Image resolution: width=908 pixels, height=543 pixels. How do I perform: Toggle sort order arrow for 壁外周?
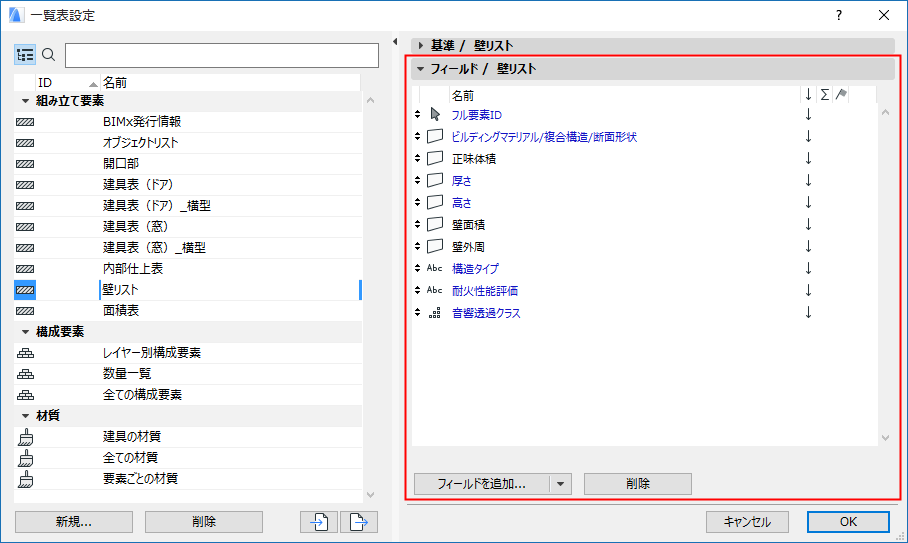pos(808,246)
